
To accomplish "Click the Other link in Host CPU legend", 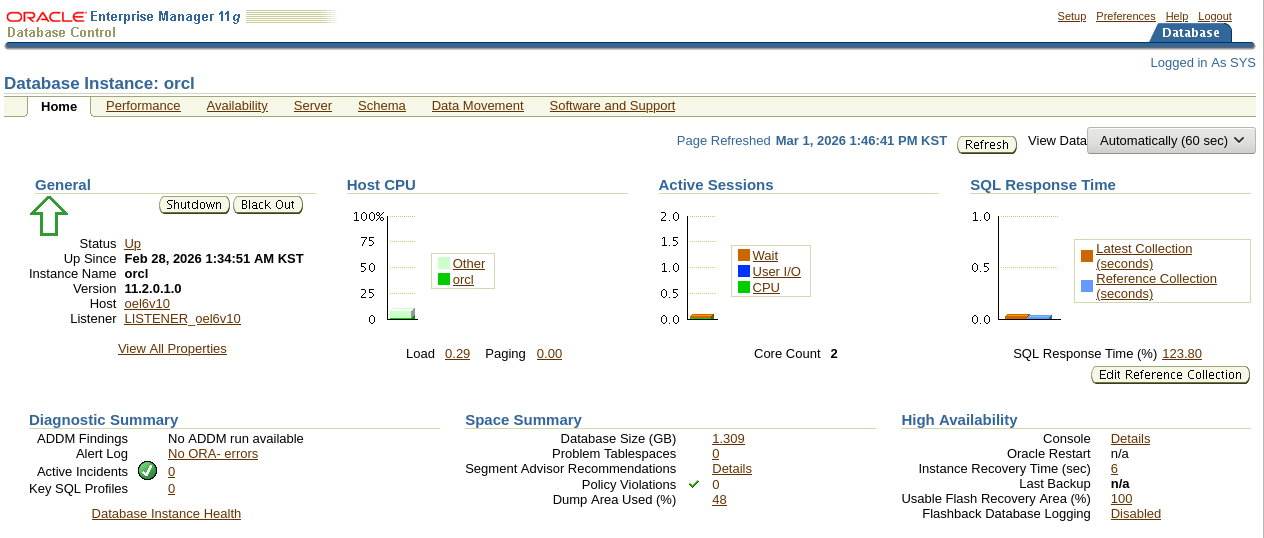I will 469,264.
